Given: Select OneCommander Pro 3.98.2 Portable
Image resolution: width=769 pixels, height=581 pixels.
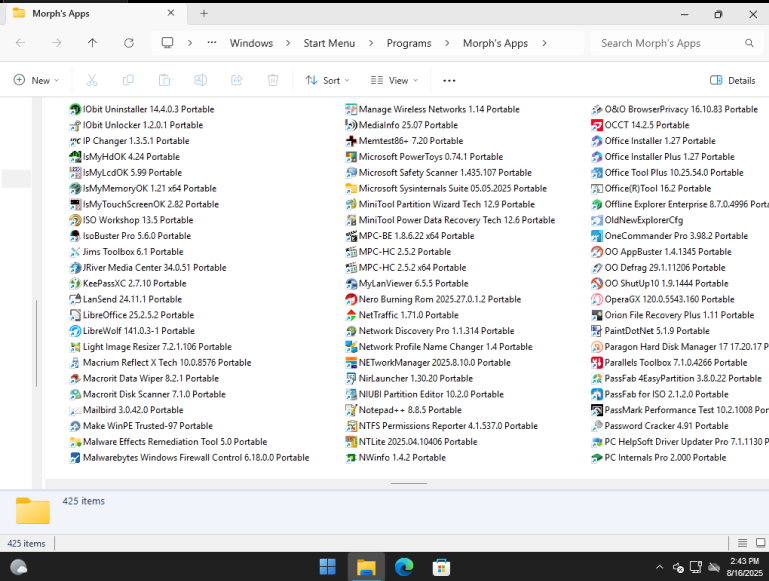Looking at the screenshot, I should (669, 236).
